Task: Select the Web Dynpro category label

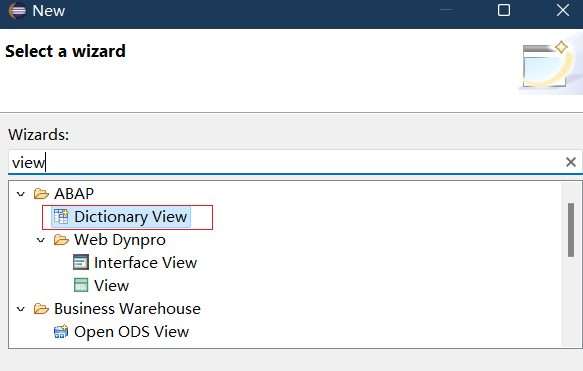Action: (x=120, y=240)
